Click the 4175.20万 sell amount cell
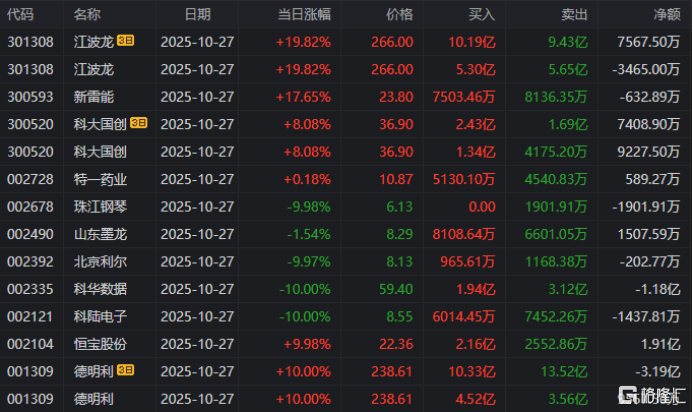Viewport: 693px width, 412px height. tap(556, 152)
